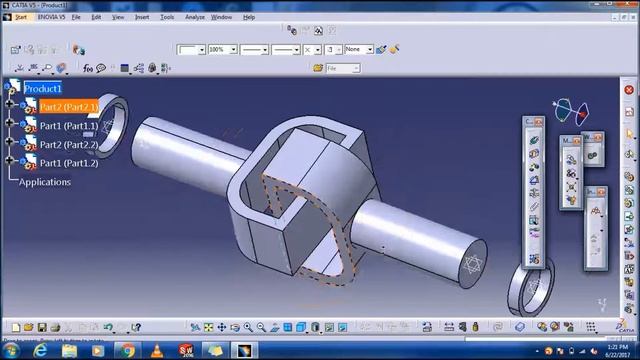Click the Pan icon
The height and width of the screenshot is (360, 640).
click(222, 327)
